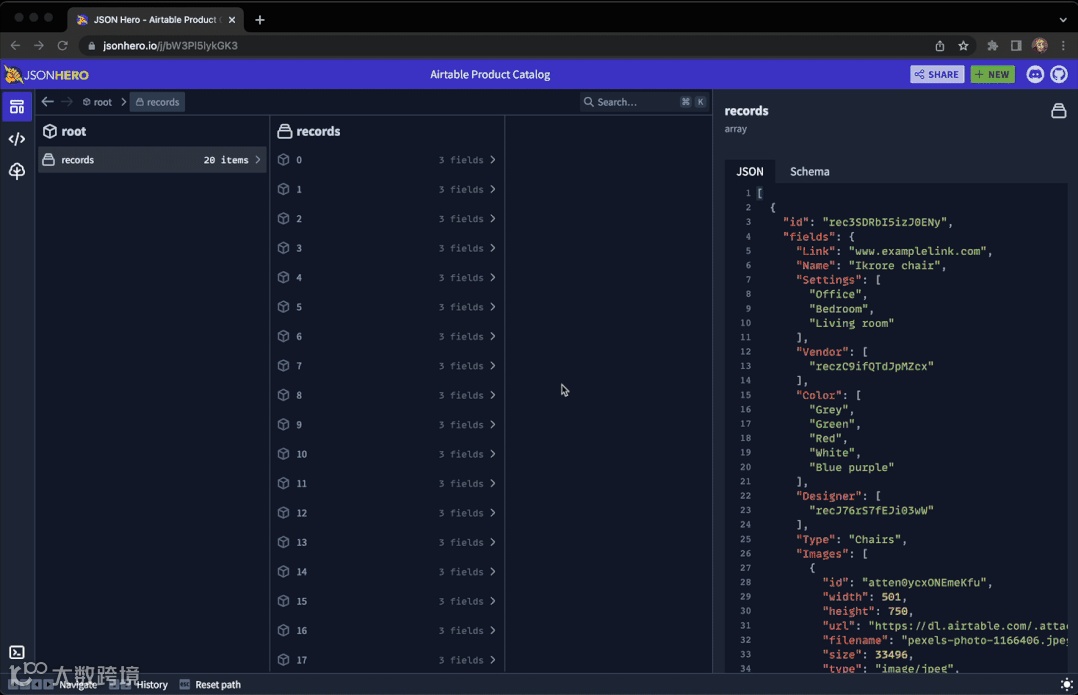The image size is (1078, 695).
Task: Expand record 4
Action: click(386, 278)
